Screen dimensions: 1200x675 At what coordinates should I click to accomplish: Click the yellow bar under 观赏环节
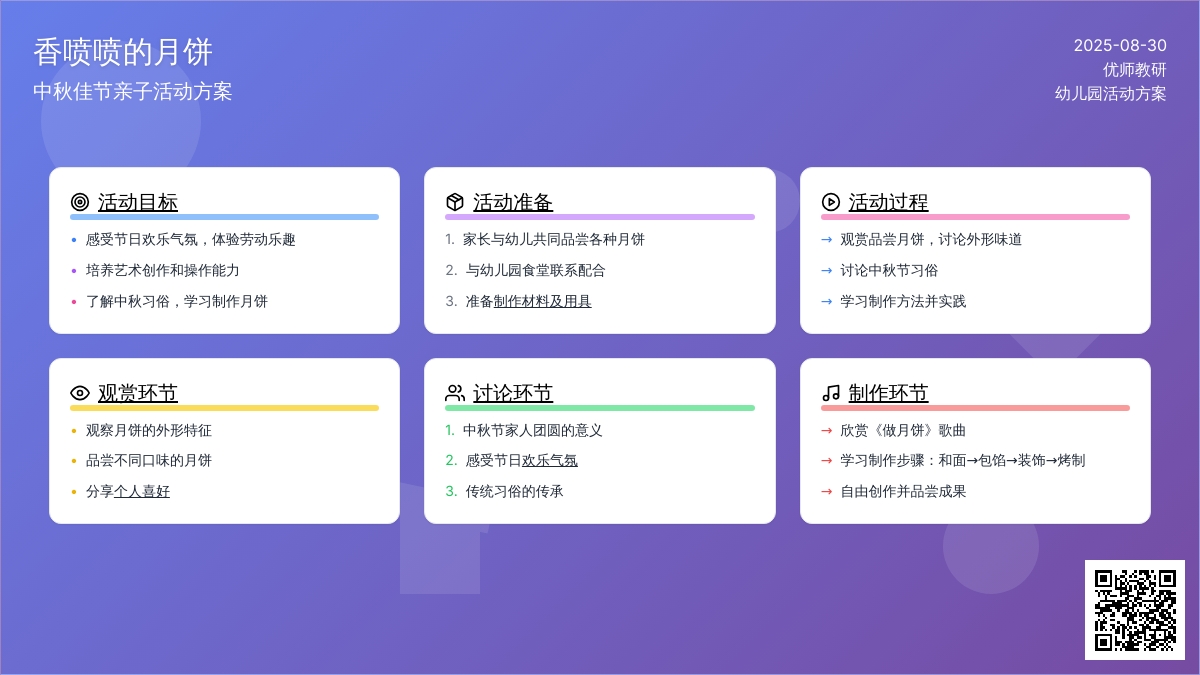pos(225,408)
